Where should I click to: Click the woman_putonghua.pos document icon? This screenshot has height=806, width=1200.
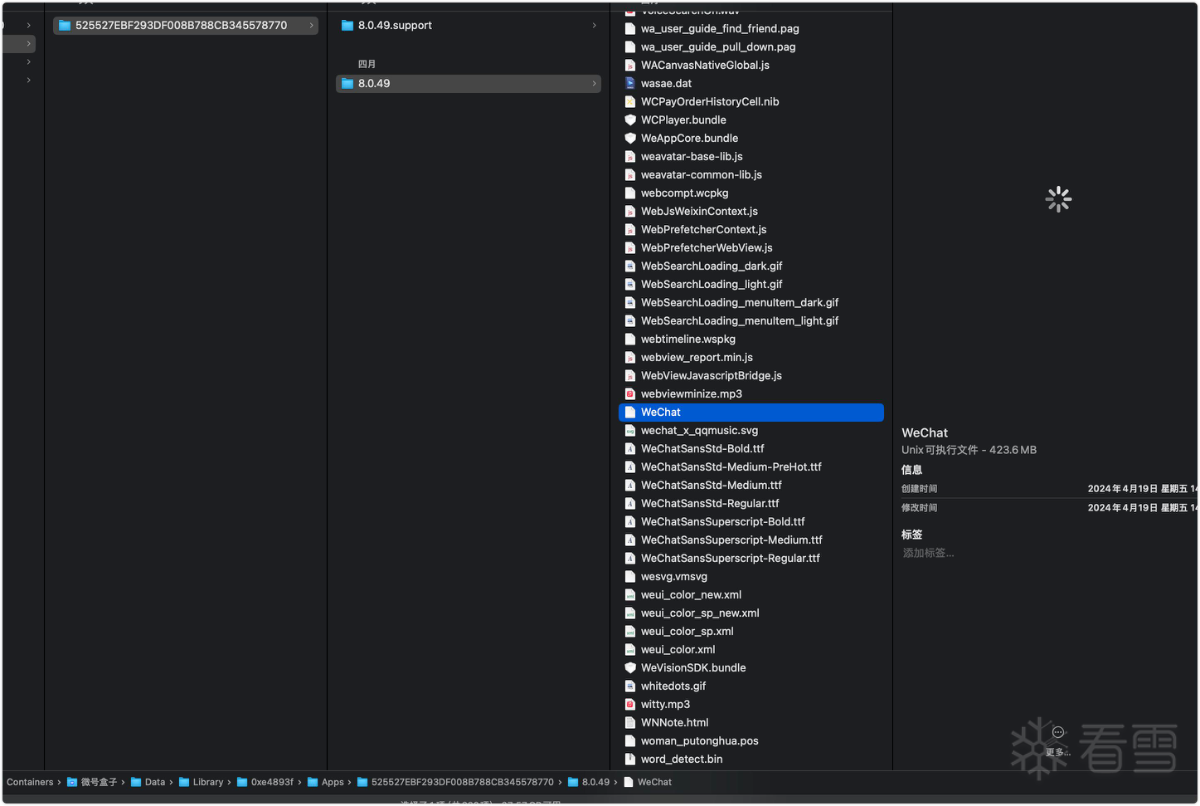[630, 741]
